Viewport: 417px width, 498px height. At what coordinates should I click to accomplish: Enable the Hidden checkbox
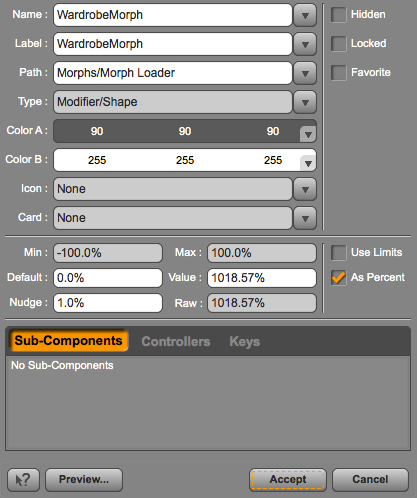click(339, 15)
